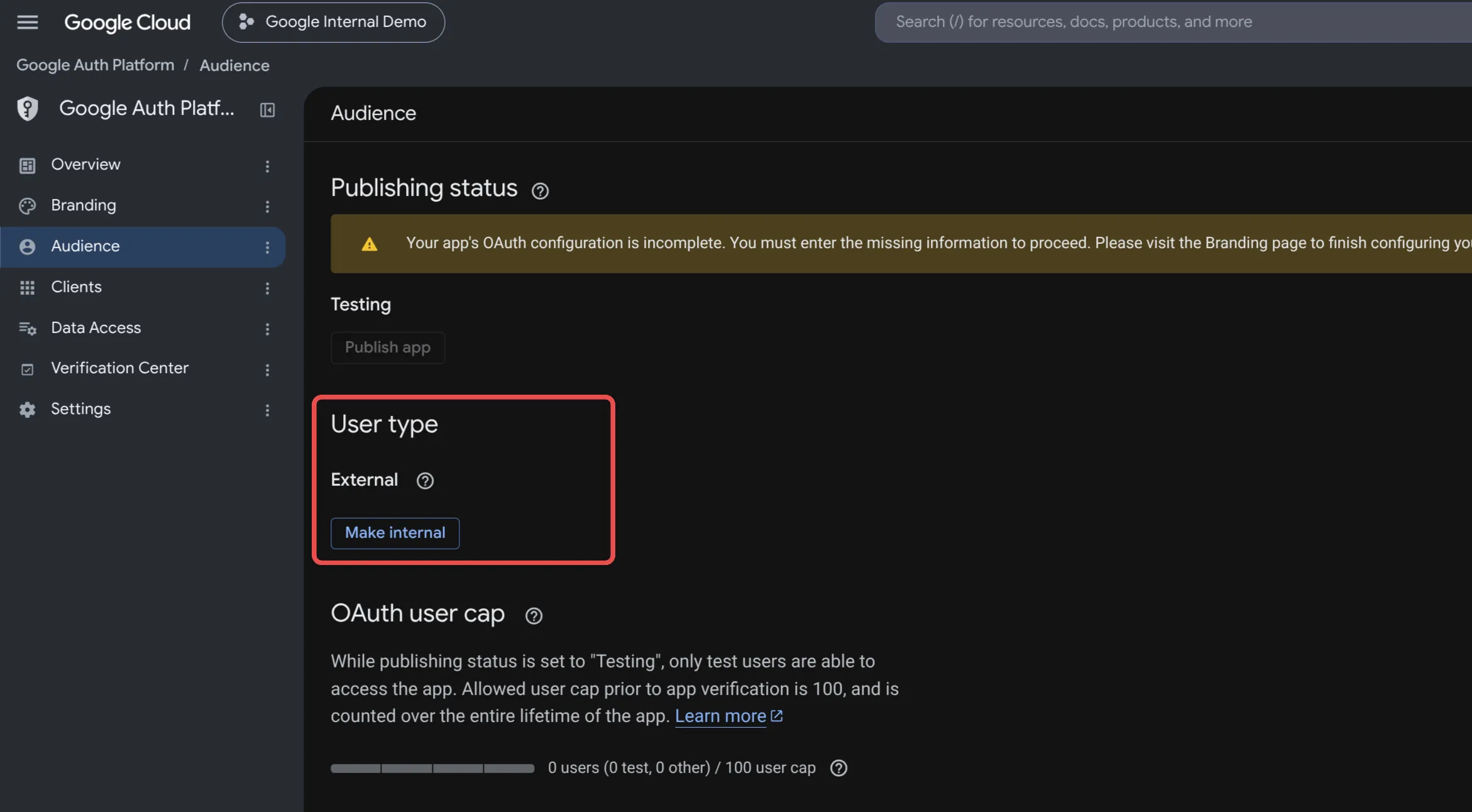Show help for OAuth user cap
1472x812 pixels.
tap(534, 616)
